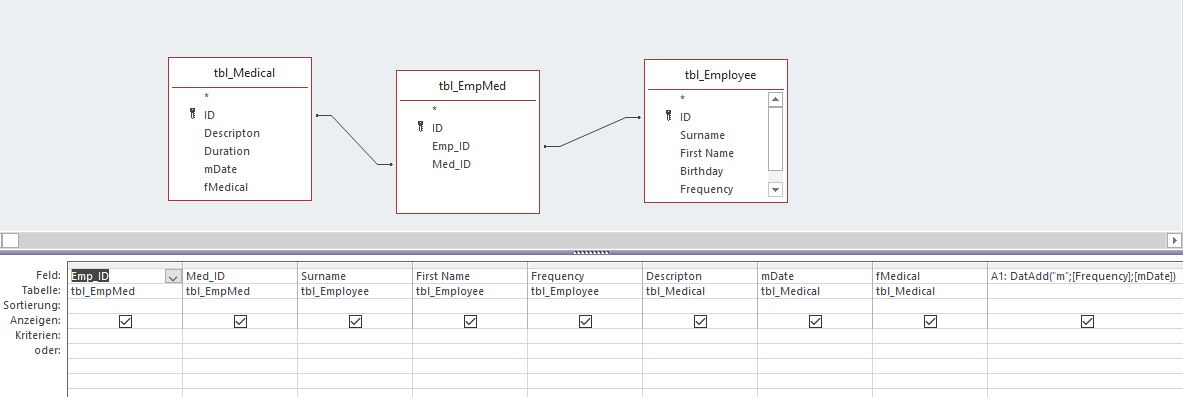The image size is (1183, 397).
Task: Click the mDate cell in the Feld row
Action: [816, 276]
